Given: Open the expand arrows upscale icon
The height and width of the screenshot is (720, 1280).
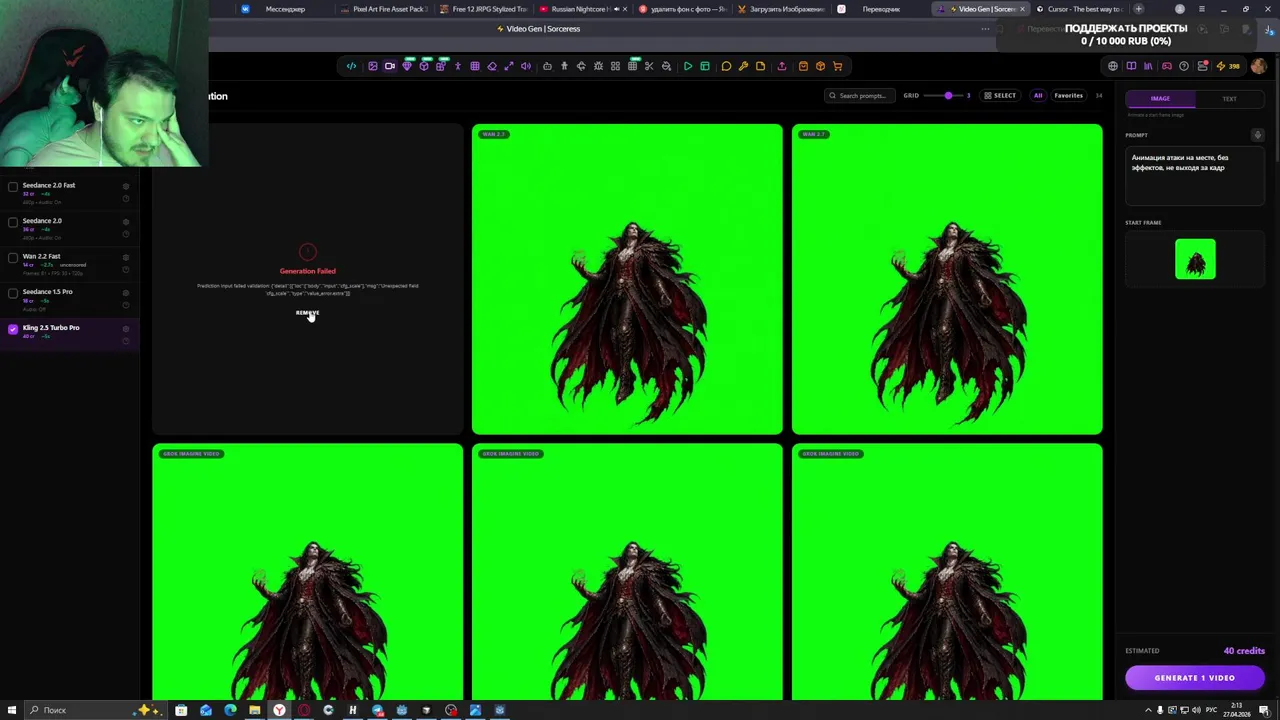Looking at the screenshot, I should coord(509,66).
